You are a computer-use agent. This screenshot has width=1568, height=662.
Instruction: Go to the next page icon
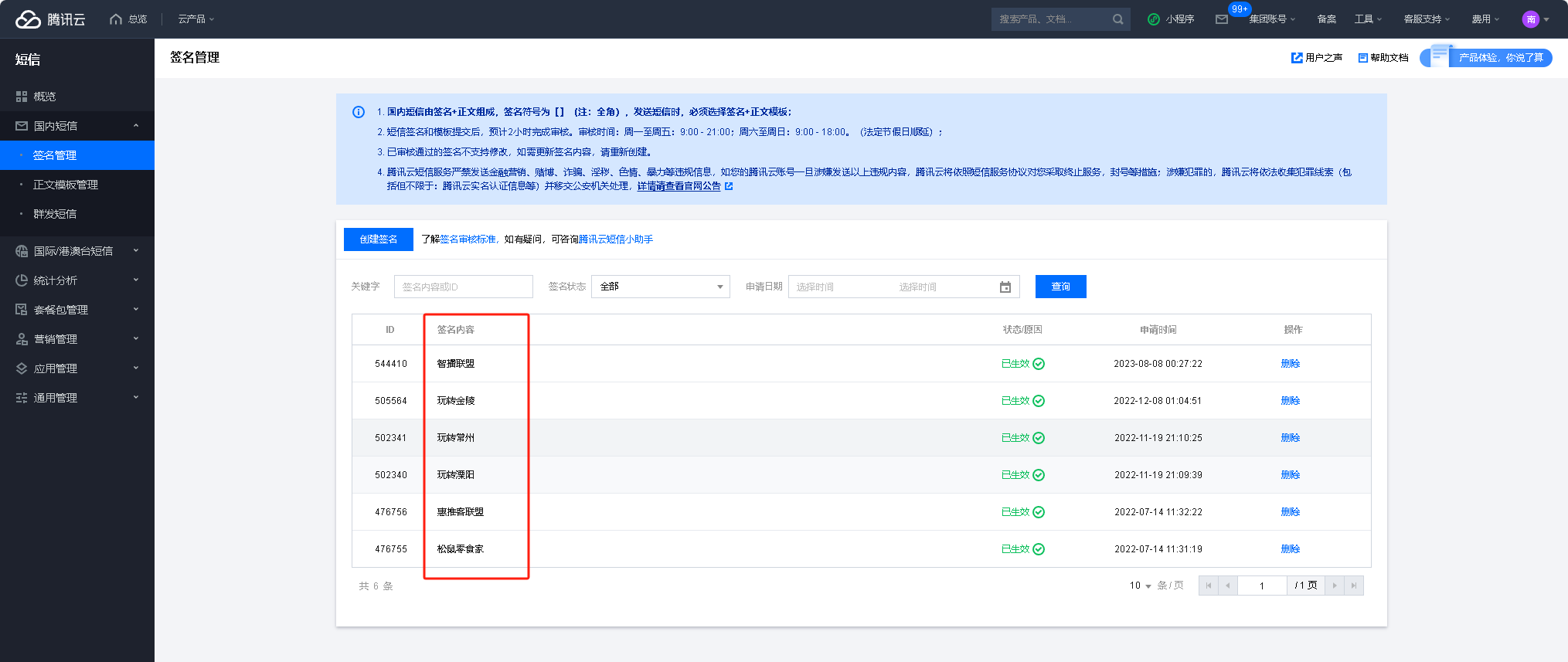click(x=1335, y=586)
